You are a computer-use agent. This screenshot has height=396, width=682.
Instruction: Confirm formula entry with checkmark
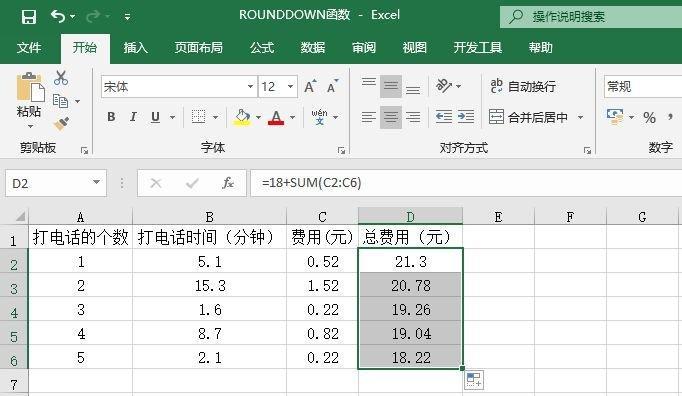[x=192, y=183]
